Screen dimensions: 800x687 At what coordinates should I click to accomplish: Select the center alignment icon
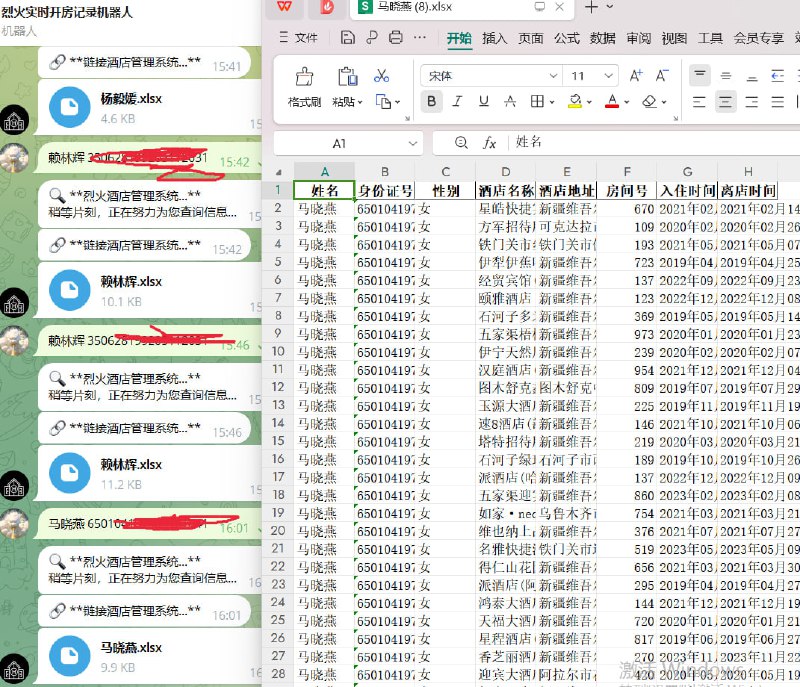tap(725, 103)
